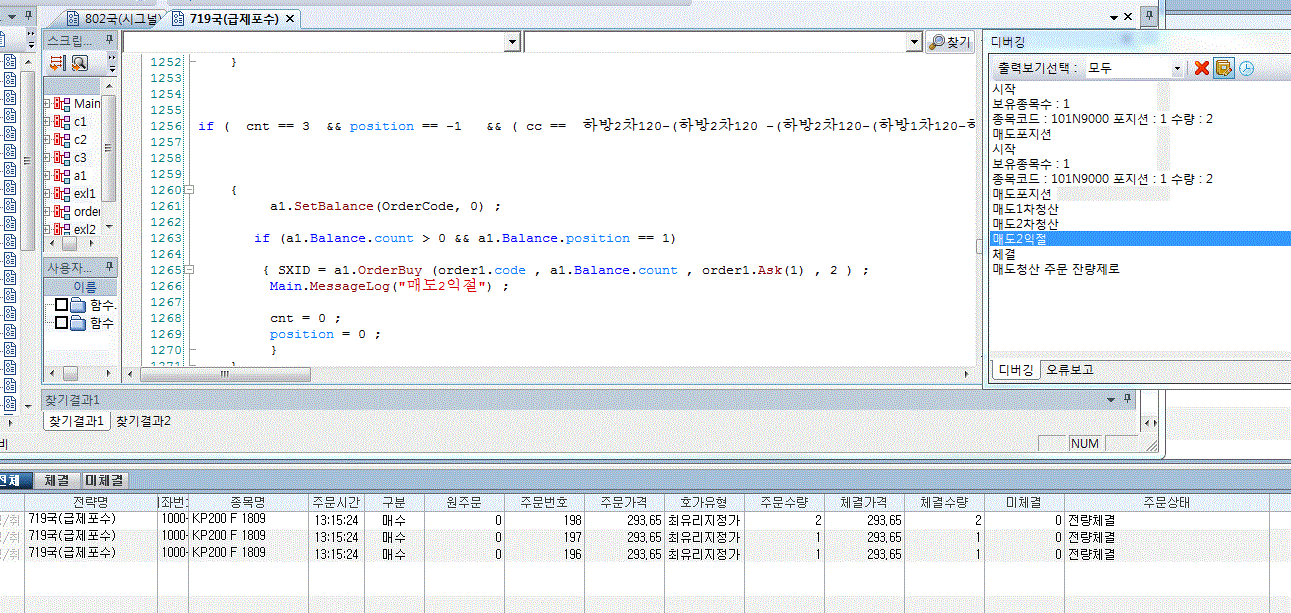
Task: Expand the Main node in the script tree
Action: pyautogui.click(x=47, y=104)
